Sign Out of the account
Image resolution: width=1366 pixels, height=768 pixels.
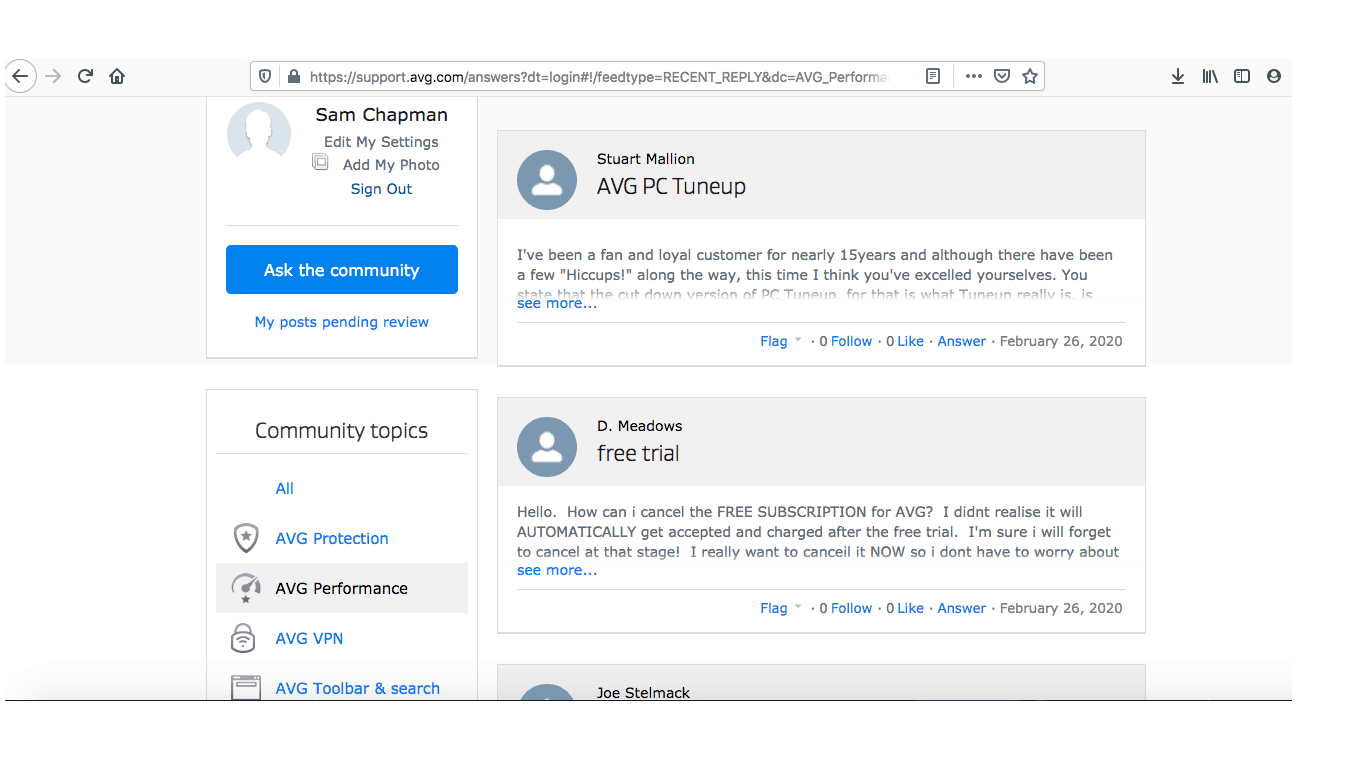381,189
